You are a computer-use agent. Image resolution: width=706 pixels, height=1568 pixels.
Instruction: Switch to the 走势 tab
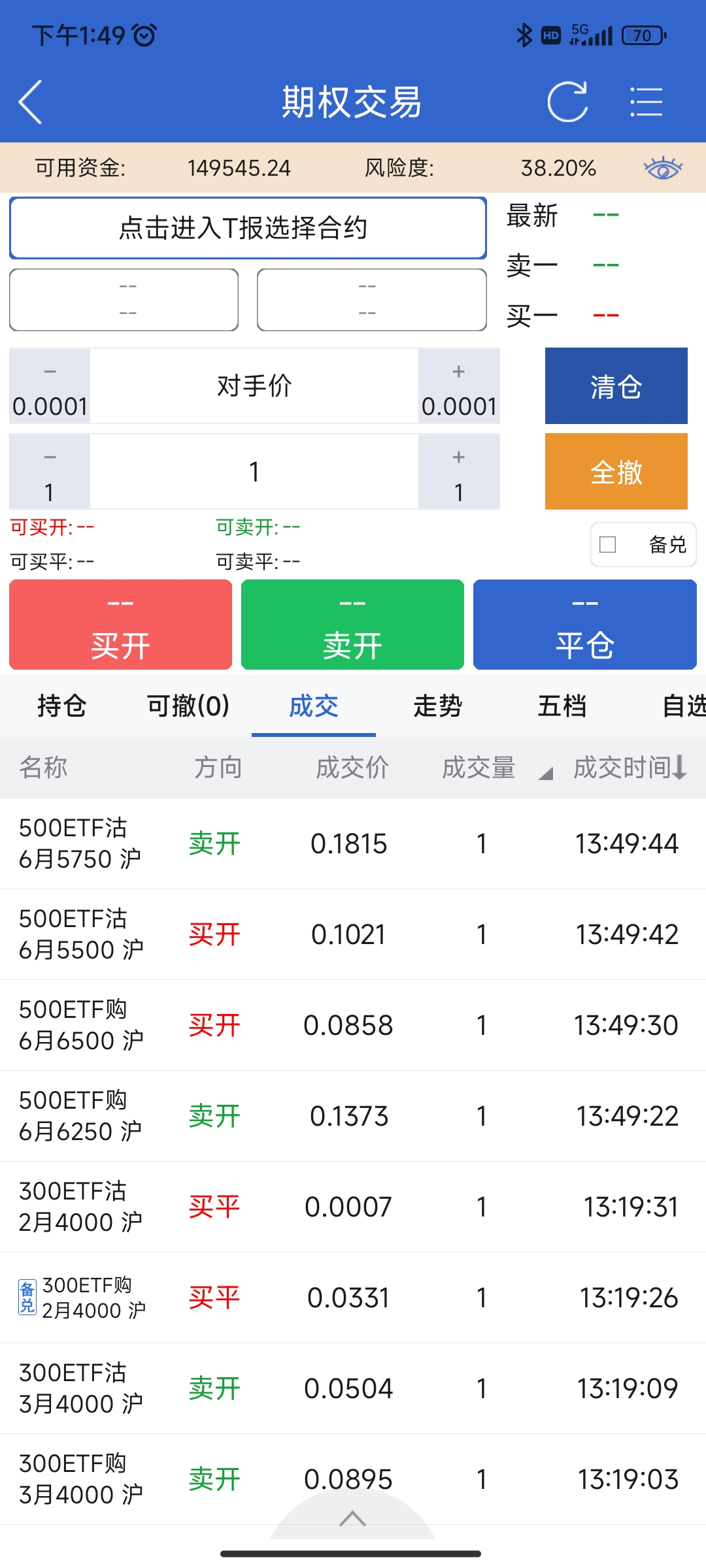coord(437,706)
